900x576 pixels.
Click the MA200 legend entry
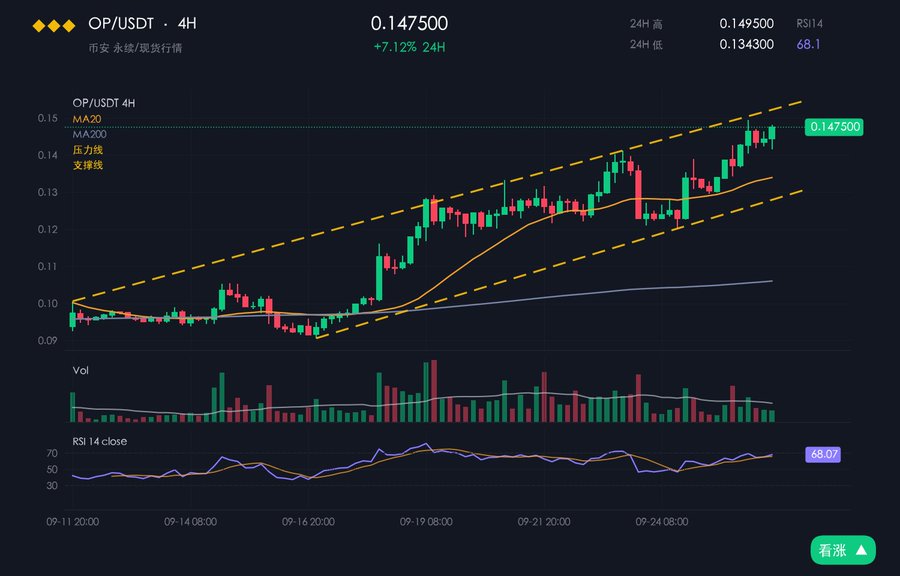click(90, 134)
